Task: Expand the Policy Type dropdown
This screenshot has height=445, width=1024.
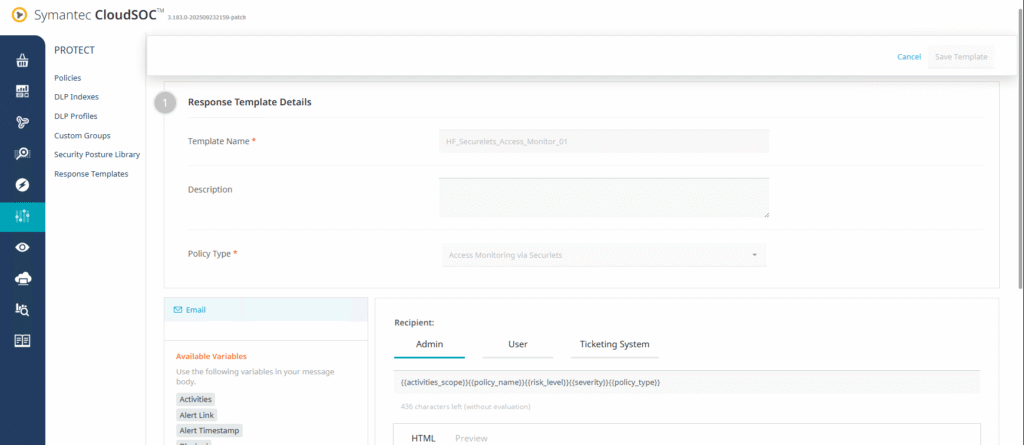Action: pyautogui.click(x=603, y=255)
